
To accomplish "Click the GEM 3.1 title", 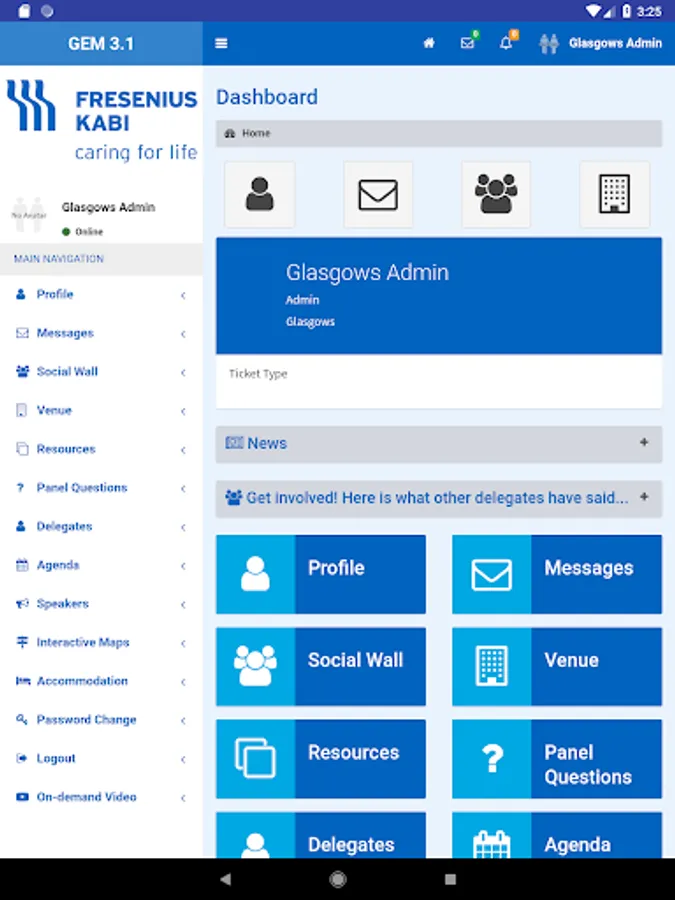I will coord(101,44).
